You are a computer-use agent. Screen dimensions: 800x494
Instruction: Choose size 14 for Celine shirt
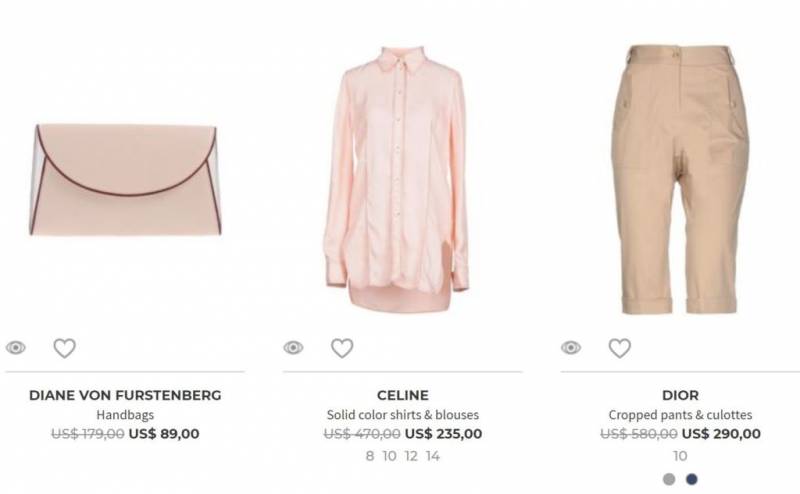pos(433,456)
